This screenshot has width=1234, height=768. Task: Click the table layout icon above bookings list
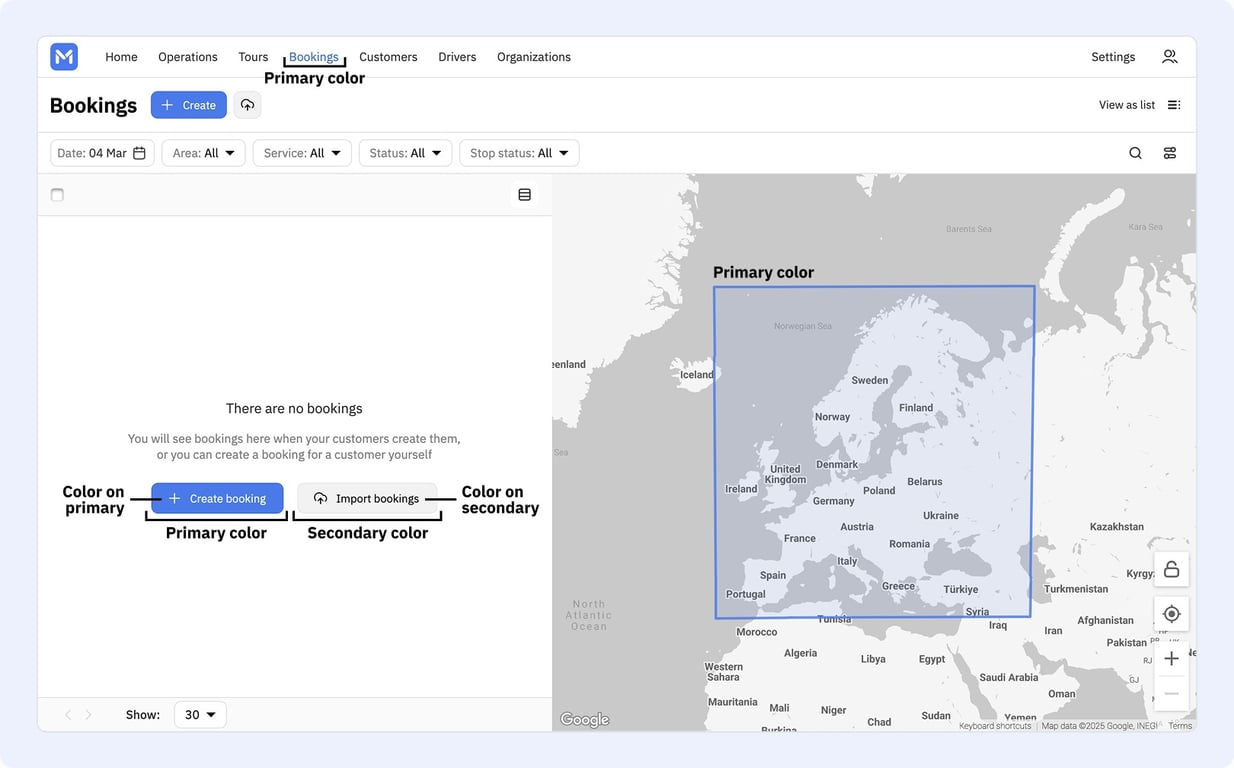pos(524,195)
